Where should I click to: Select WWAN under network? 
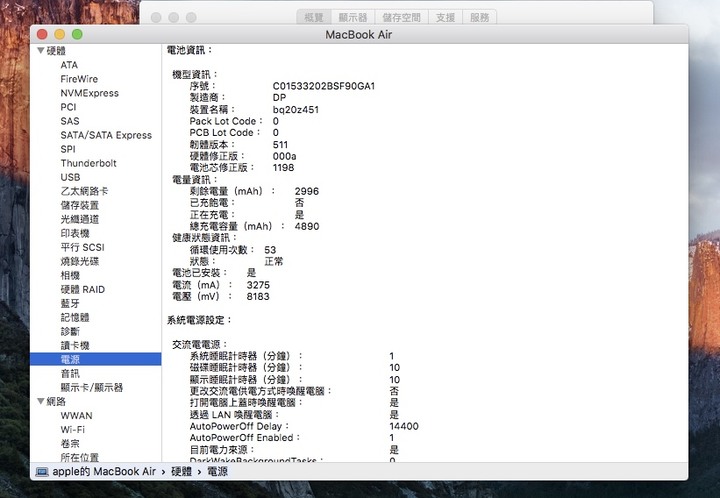pyautogui.click(x=76, y=416)
